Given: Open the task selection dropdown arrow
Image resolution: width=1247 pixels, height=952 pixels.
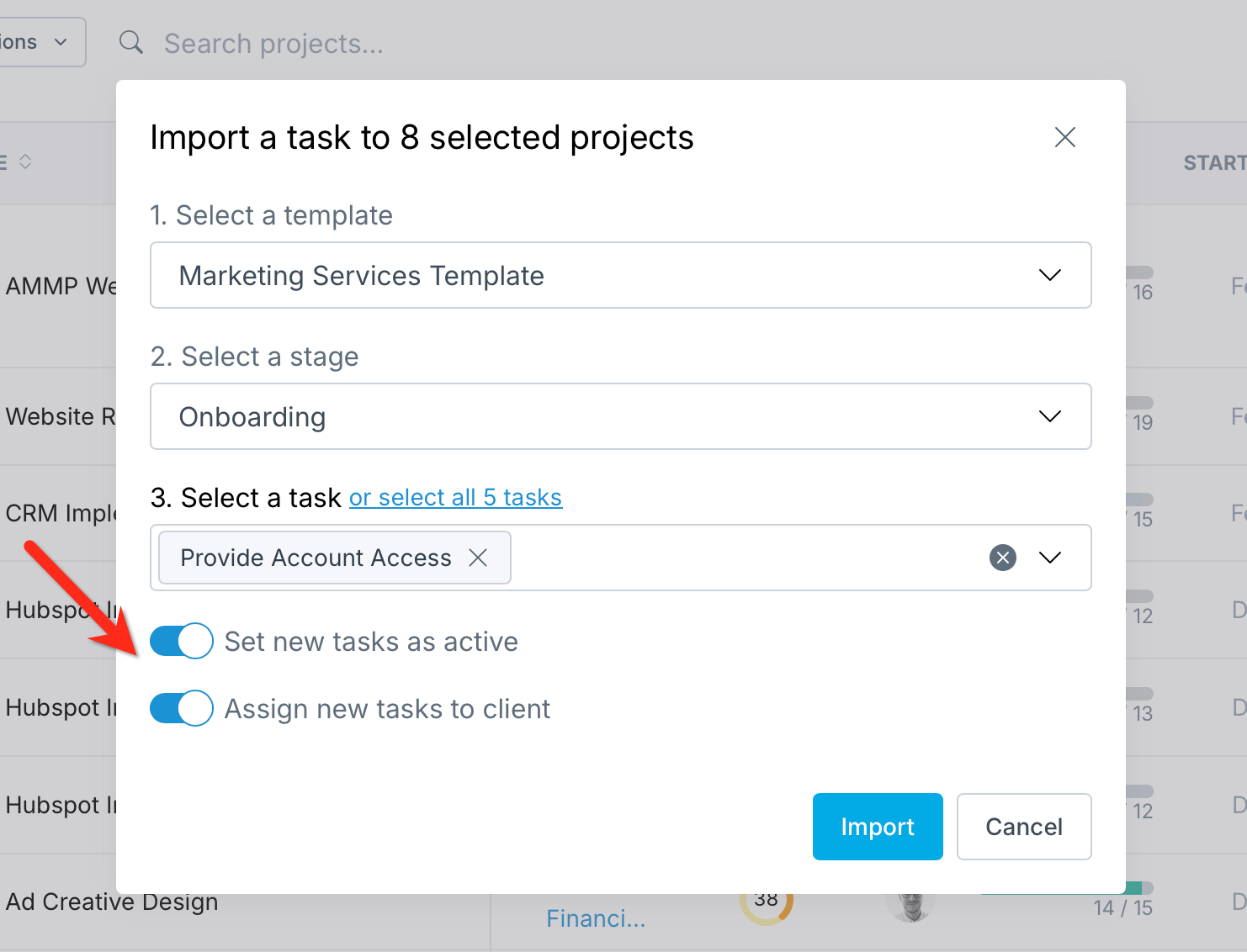Looking at the screenshot, I should point(1049,558).
